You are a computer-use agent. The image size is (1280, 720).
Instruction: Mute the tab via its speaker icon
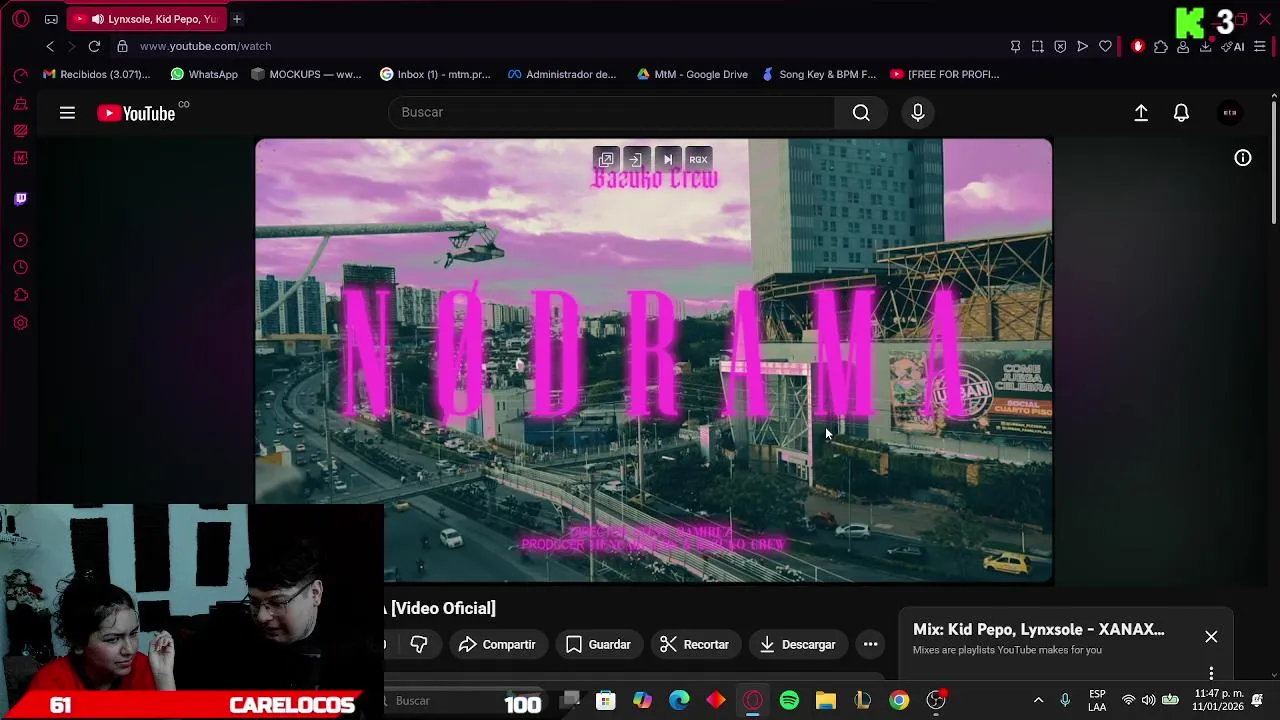[97, 19]
